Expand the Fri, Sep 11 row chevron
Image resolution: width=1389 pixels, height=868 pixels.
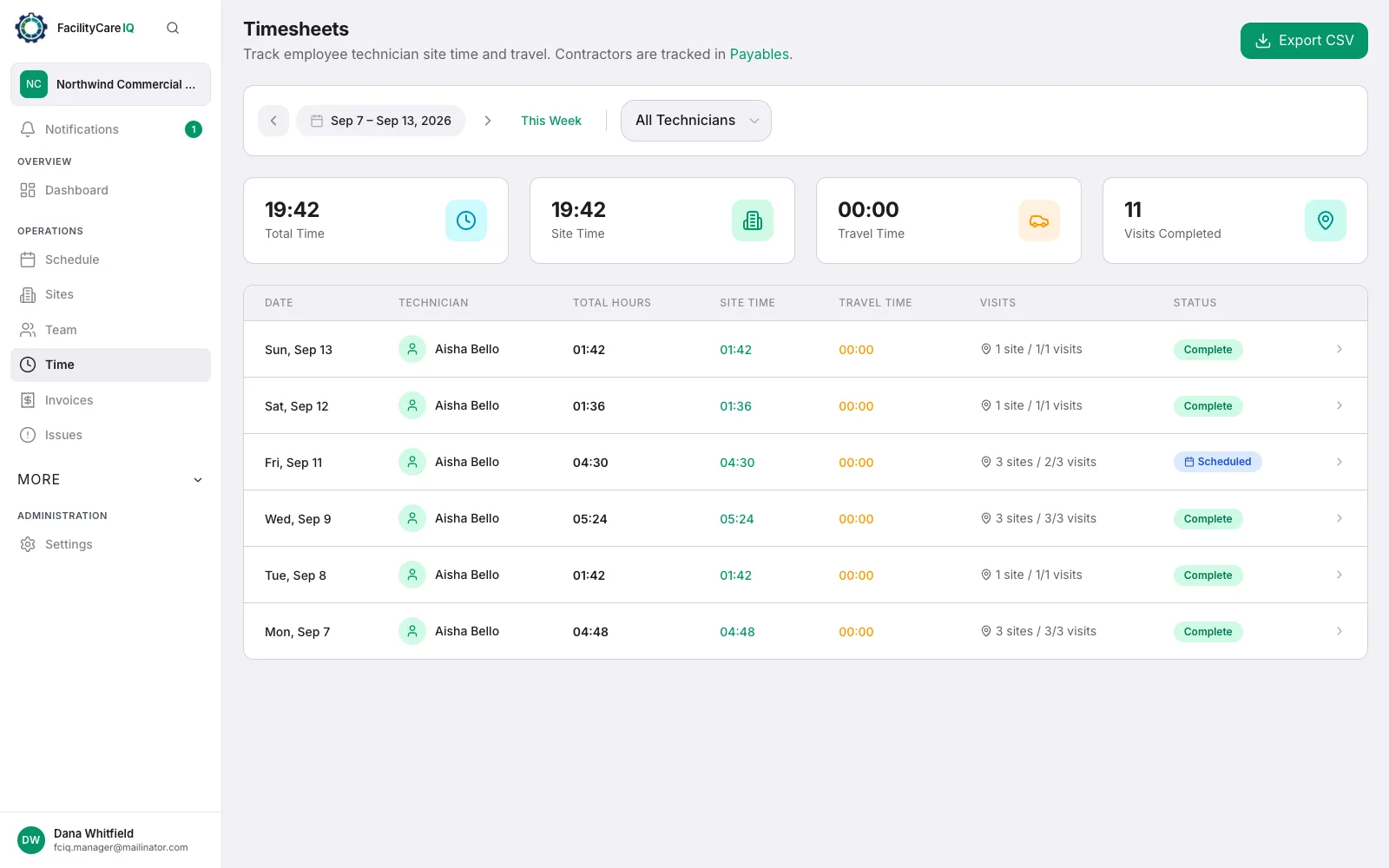[x=1340, y=462]
